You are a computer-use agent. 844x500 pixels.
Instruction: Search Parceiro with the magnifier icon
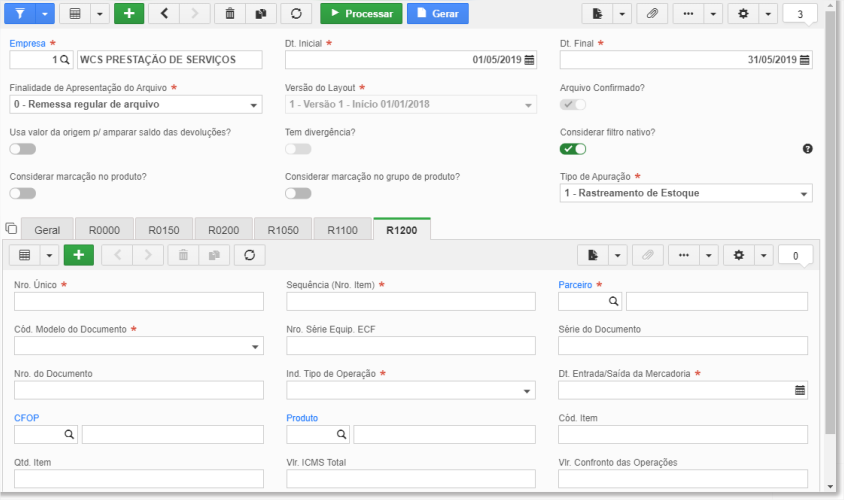pos(613,301)
